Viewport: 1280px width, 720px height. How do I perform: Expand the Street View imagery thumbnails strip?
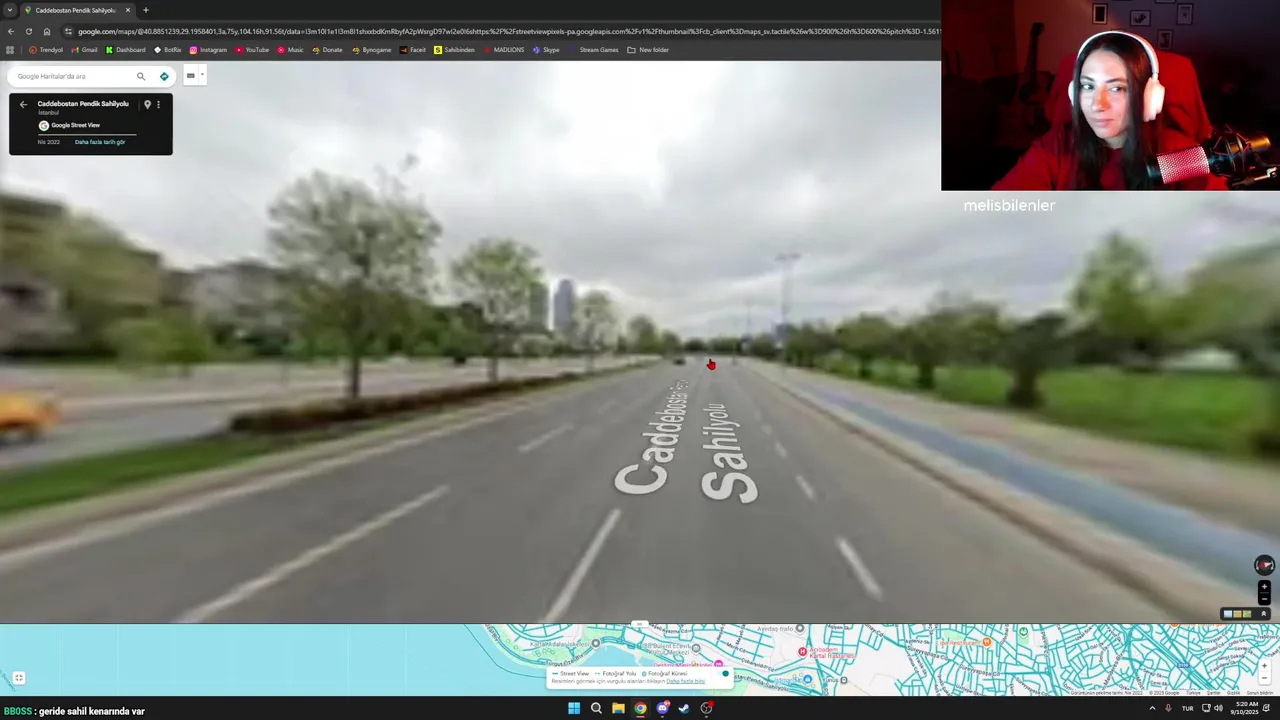[1264, 614]
